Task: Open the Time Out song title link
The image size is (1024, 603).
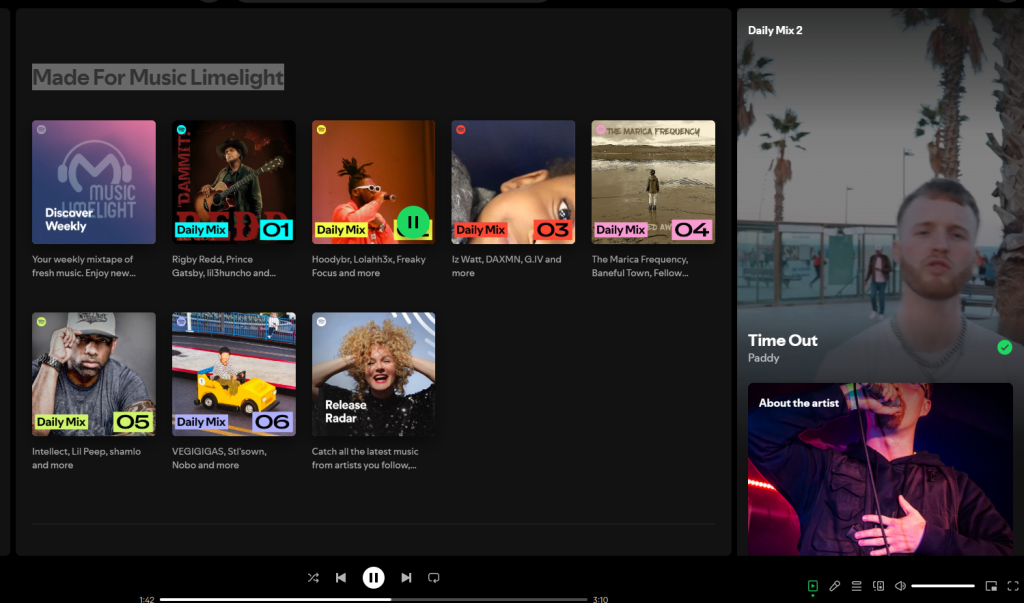Action: pyautogui.click(x=782, y=340)
